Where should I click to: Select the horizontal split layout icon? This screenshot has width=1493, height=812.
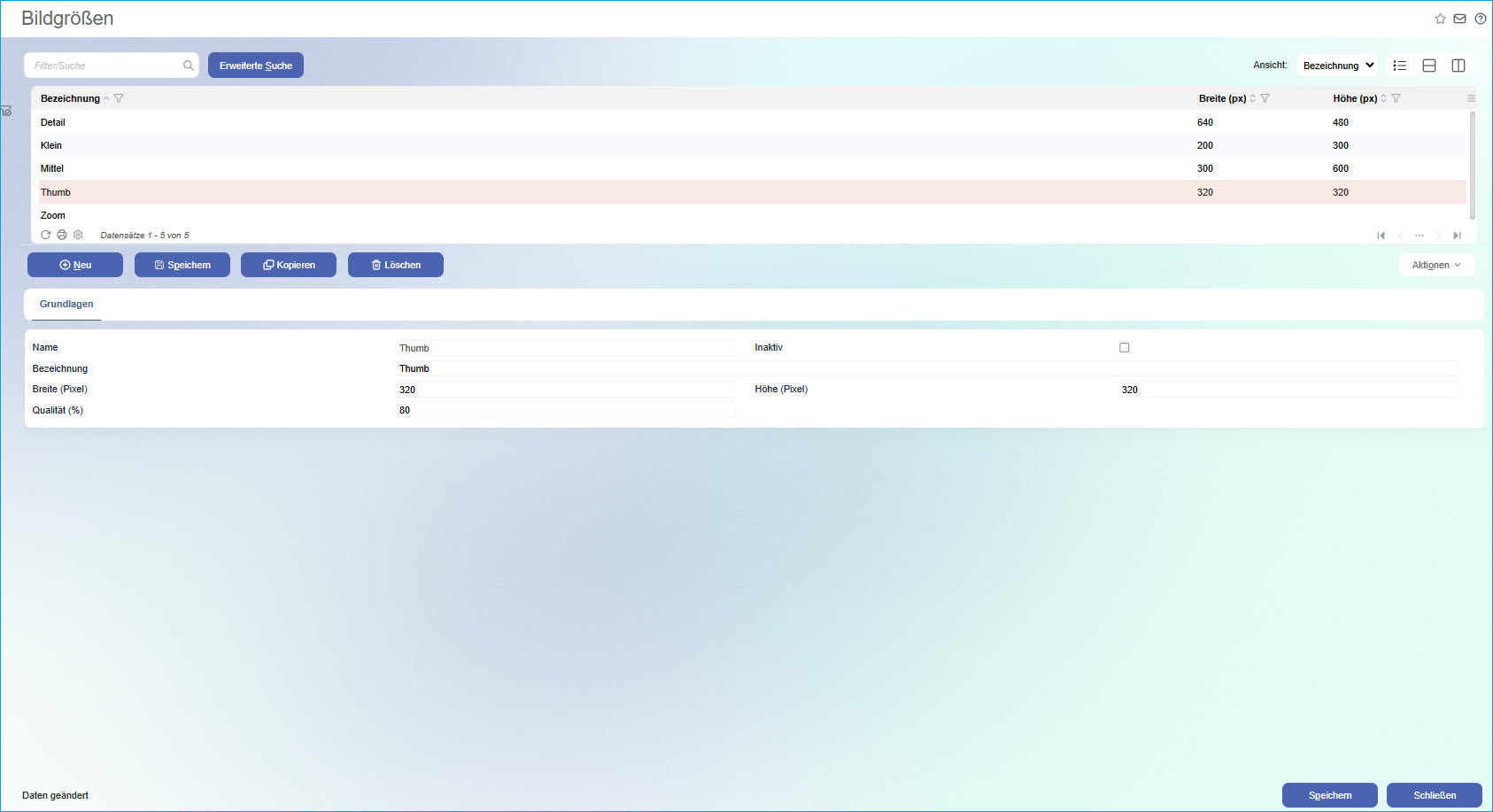coord(1429,66)
